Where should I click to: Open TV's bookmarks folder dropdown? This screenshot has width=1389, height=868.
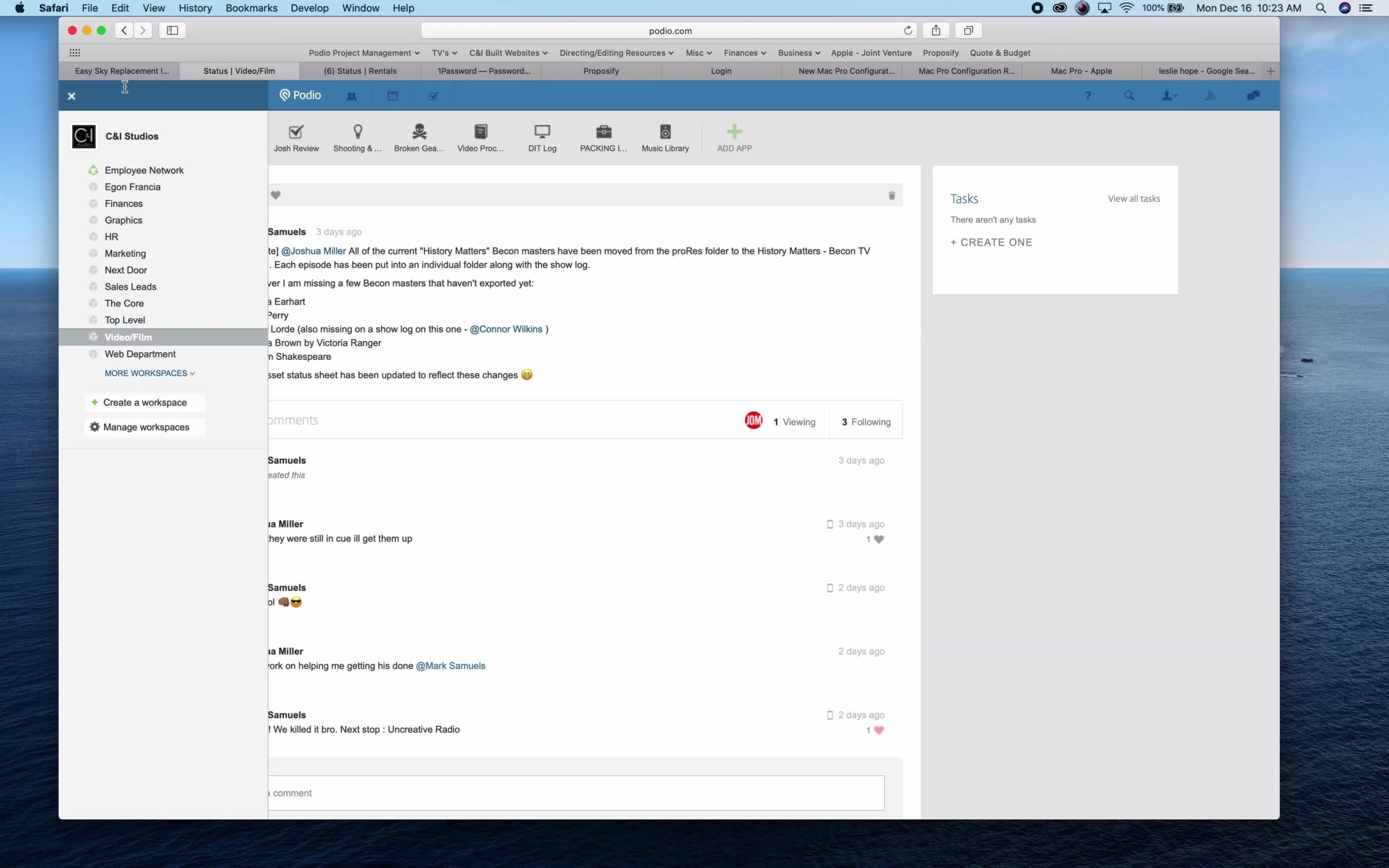point(444,53)
